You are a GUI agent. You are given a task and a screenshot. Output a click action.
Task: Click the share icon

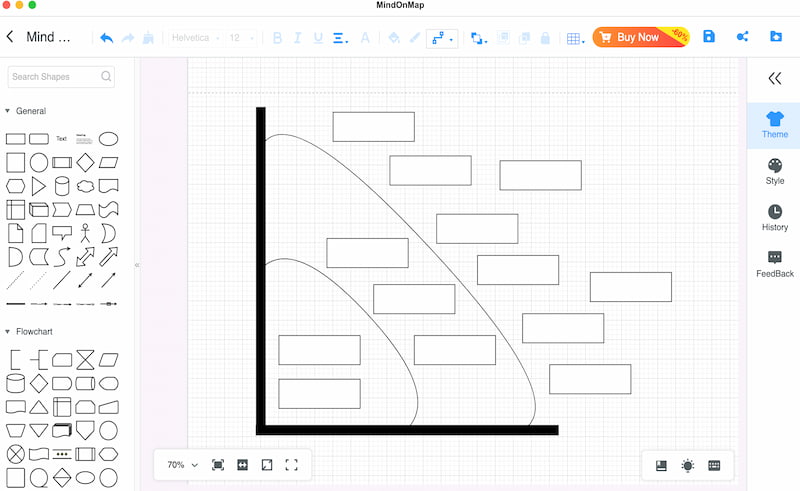pyautogui.click(x=742, y=36)
